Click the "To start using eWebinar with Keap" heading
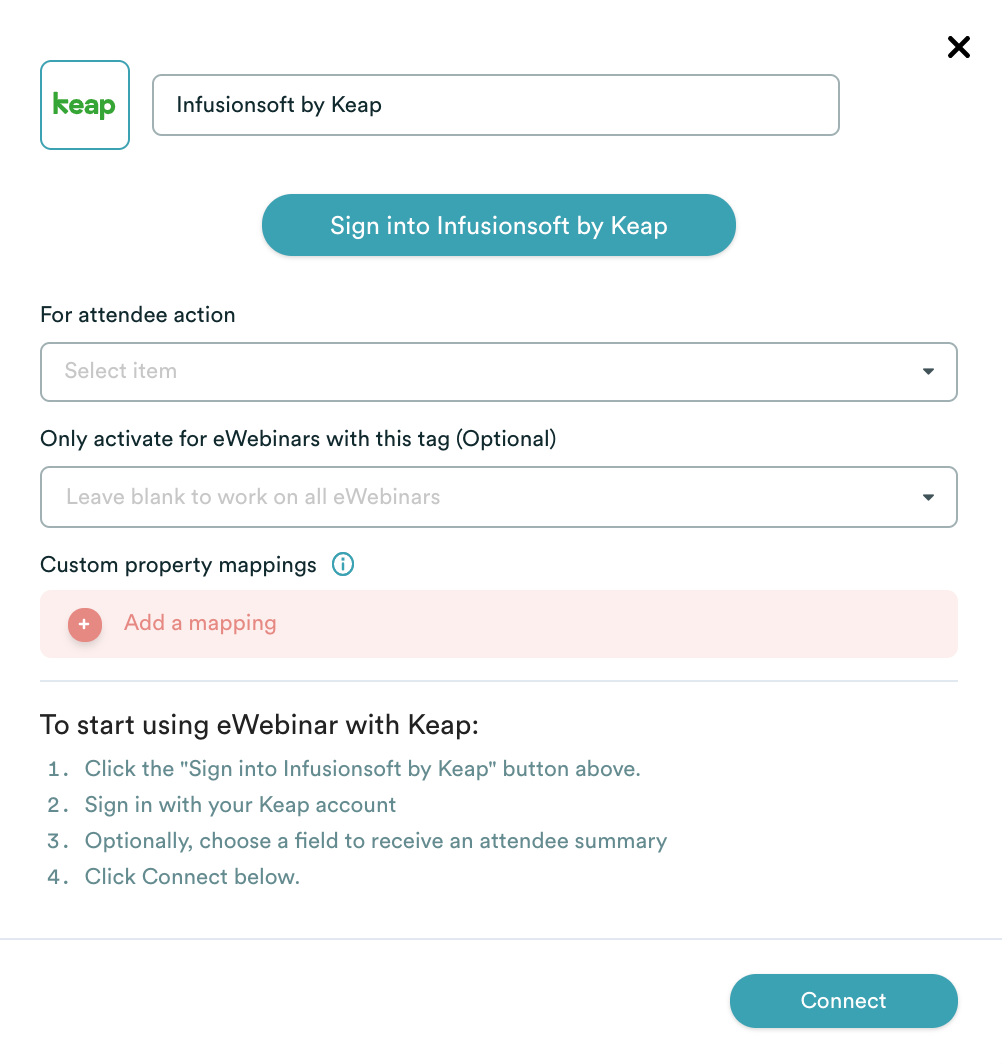This screenshot has width=1002, height=1064. point(259,725)
